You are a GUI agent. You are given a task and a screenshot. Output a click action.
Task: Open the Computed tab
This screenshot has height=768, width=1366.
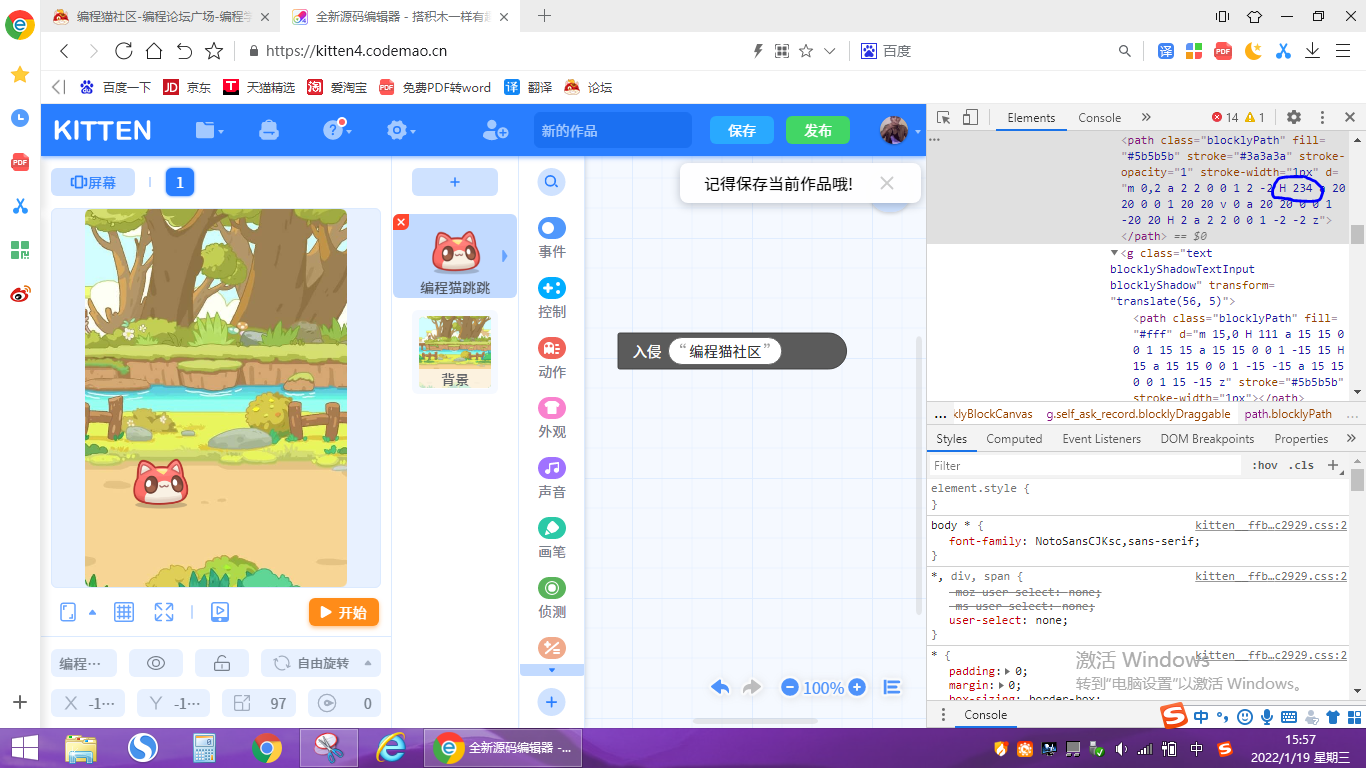[x=1014, y=438]
